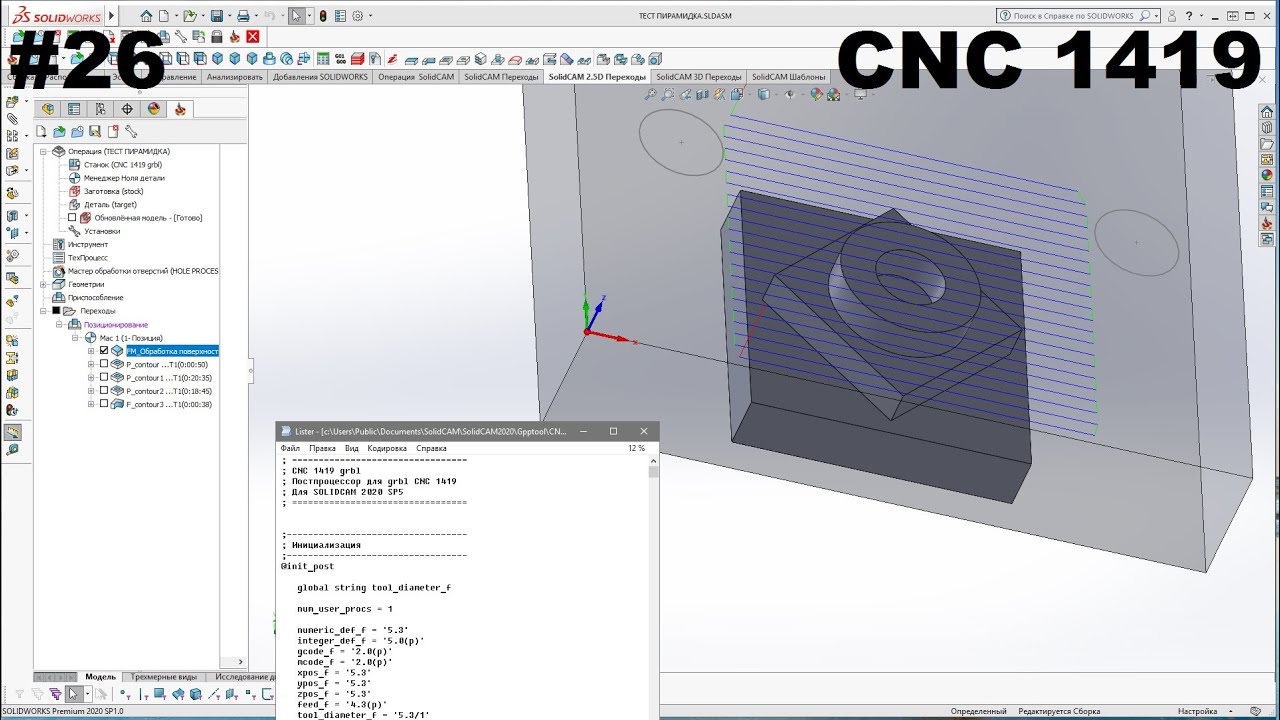Viewport: 1280px width, 720px height.
Task: Collapse the Позиционирование node
Action: click(59, 324)
